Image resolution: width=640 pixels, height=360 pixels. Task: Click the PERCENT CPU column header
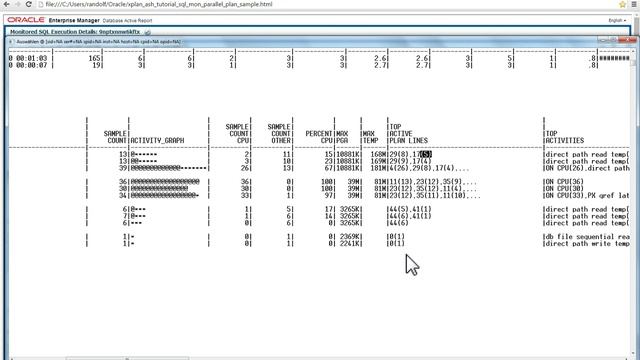pos(319,137)
